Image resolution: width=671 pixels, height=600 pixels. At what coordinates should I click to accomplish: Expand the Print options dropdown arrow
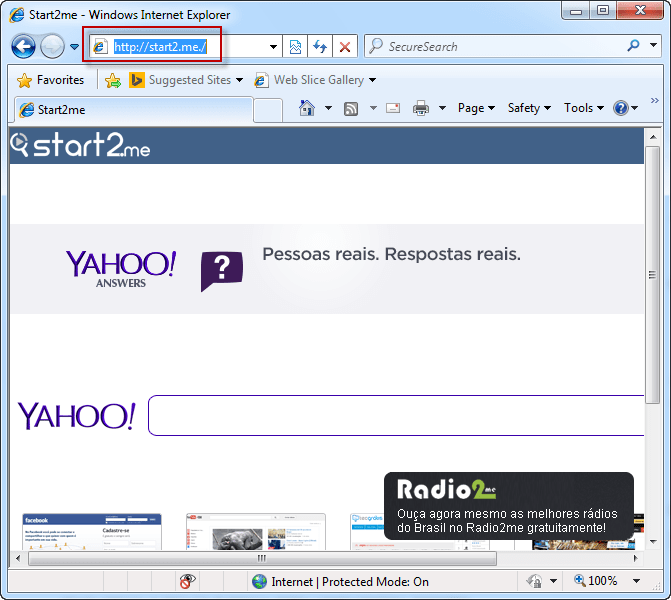[x=442, y=108]
